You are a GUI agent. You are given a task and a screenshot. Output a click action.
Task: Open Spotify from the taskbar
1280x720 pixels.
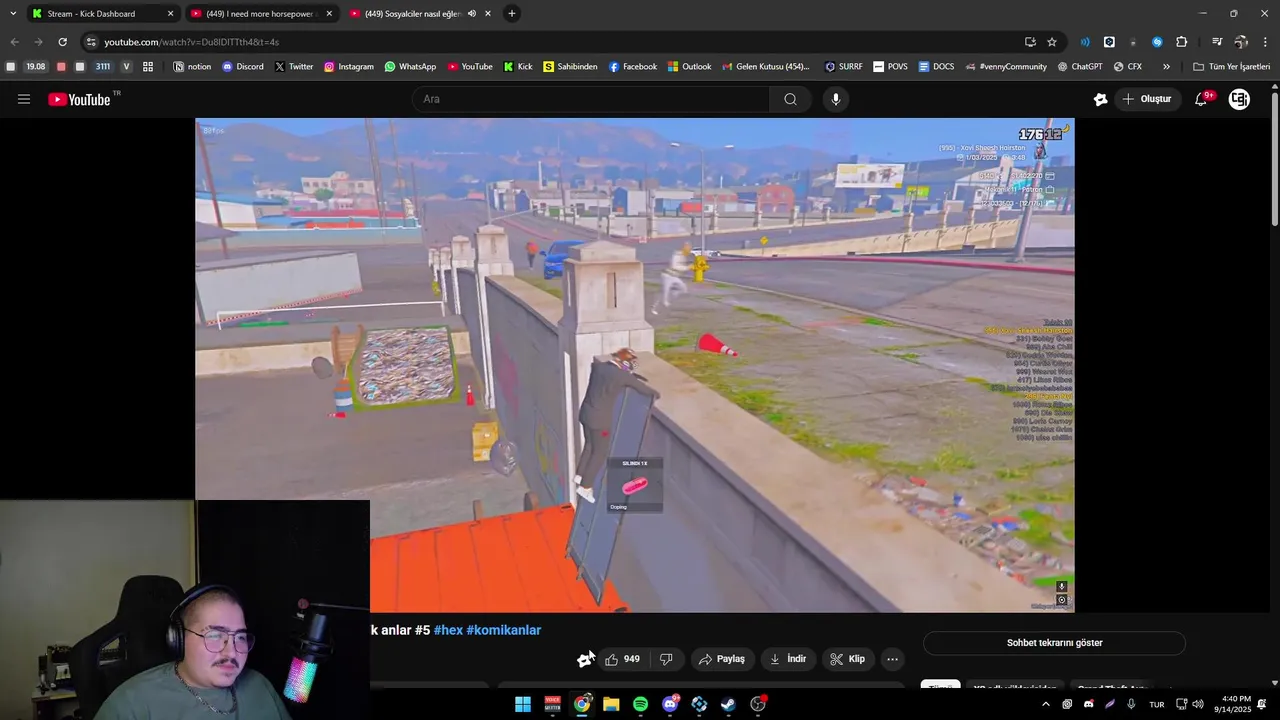coord(640,704)
